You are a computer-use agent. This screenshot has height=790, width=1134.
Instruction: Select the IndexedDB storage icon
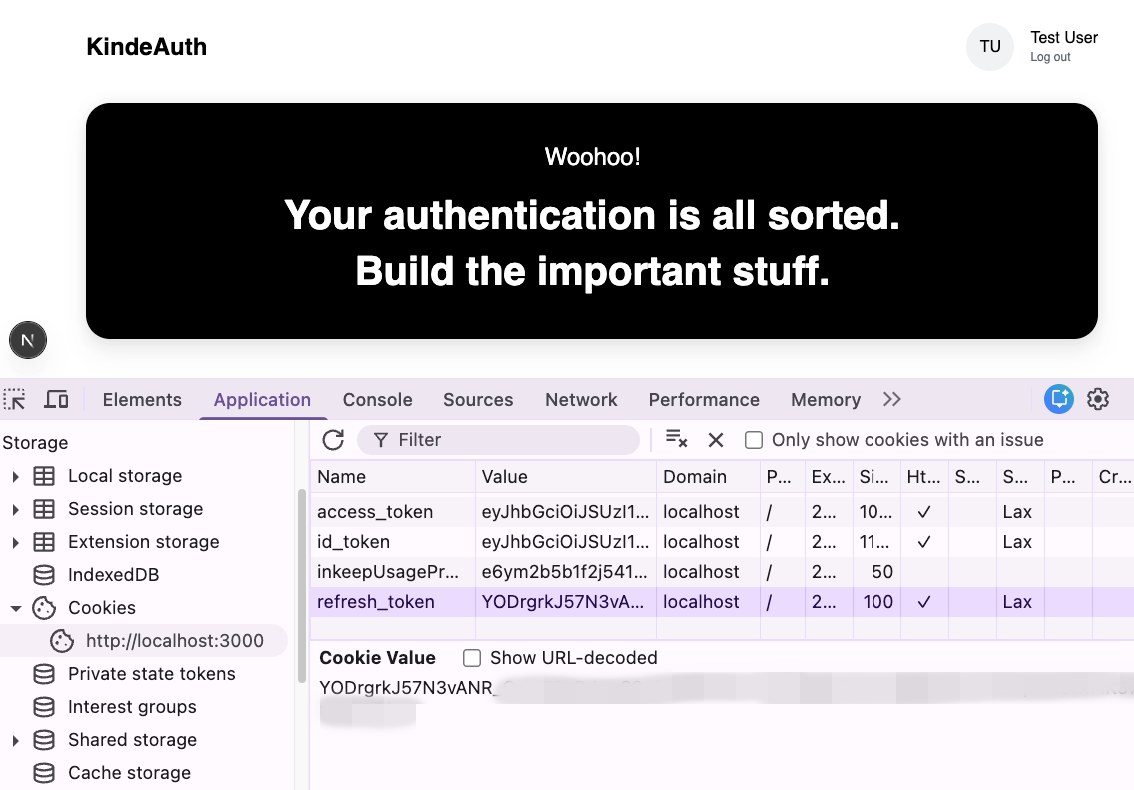44,574
